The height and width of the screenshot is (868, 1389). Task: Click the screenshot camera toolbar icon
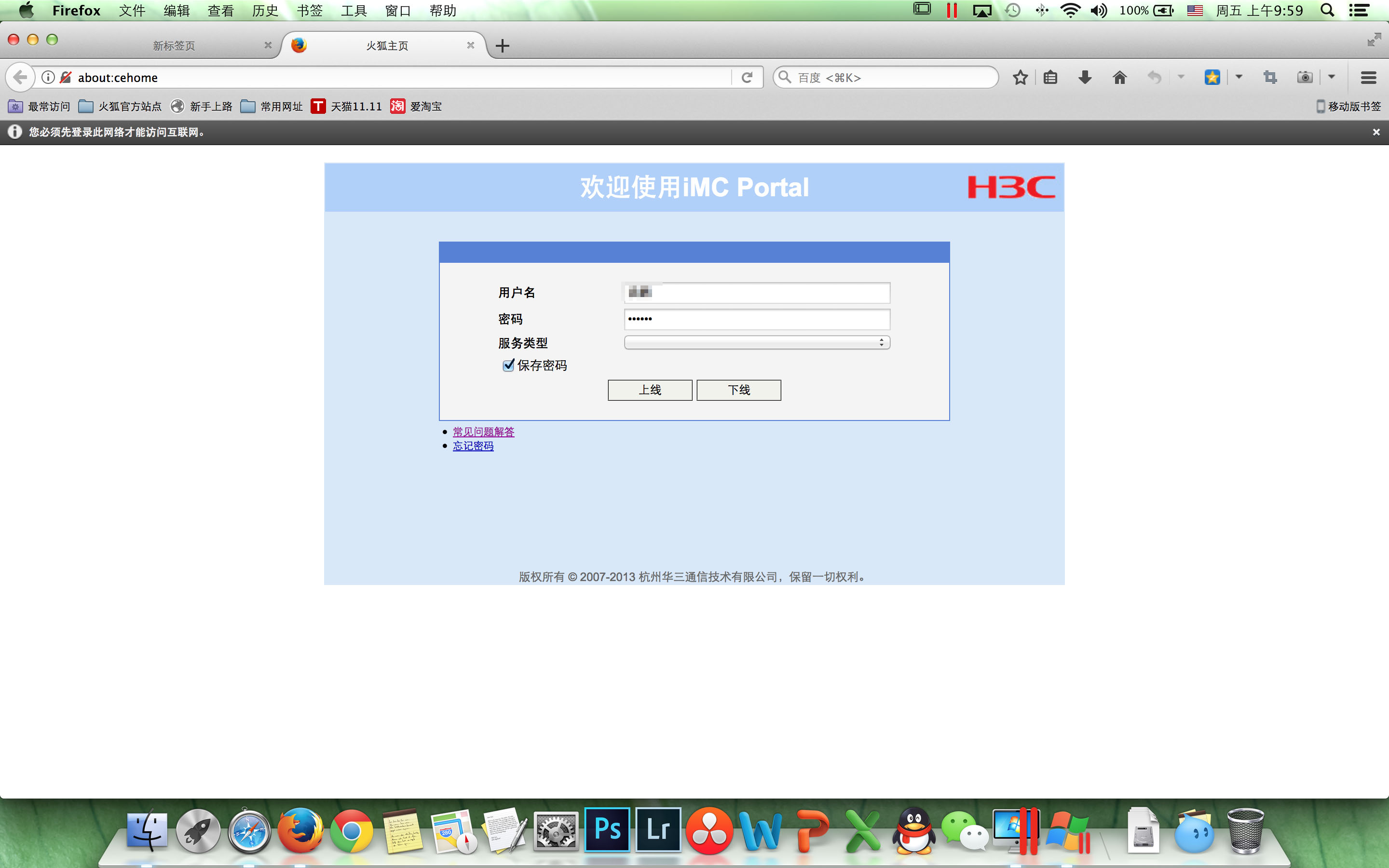[1305, 78]
